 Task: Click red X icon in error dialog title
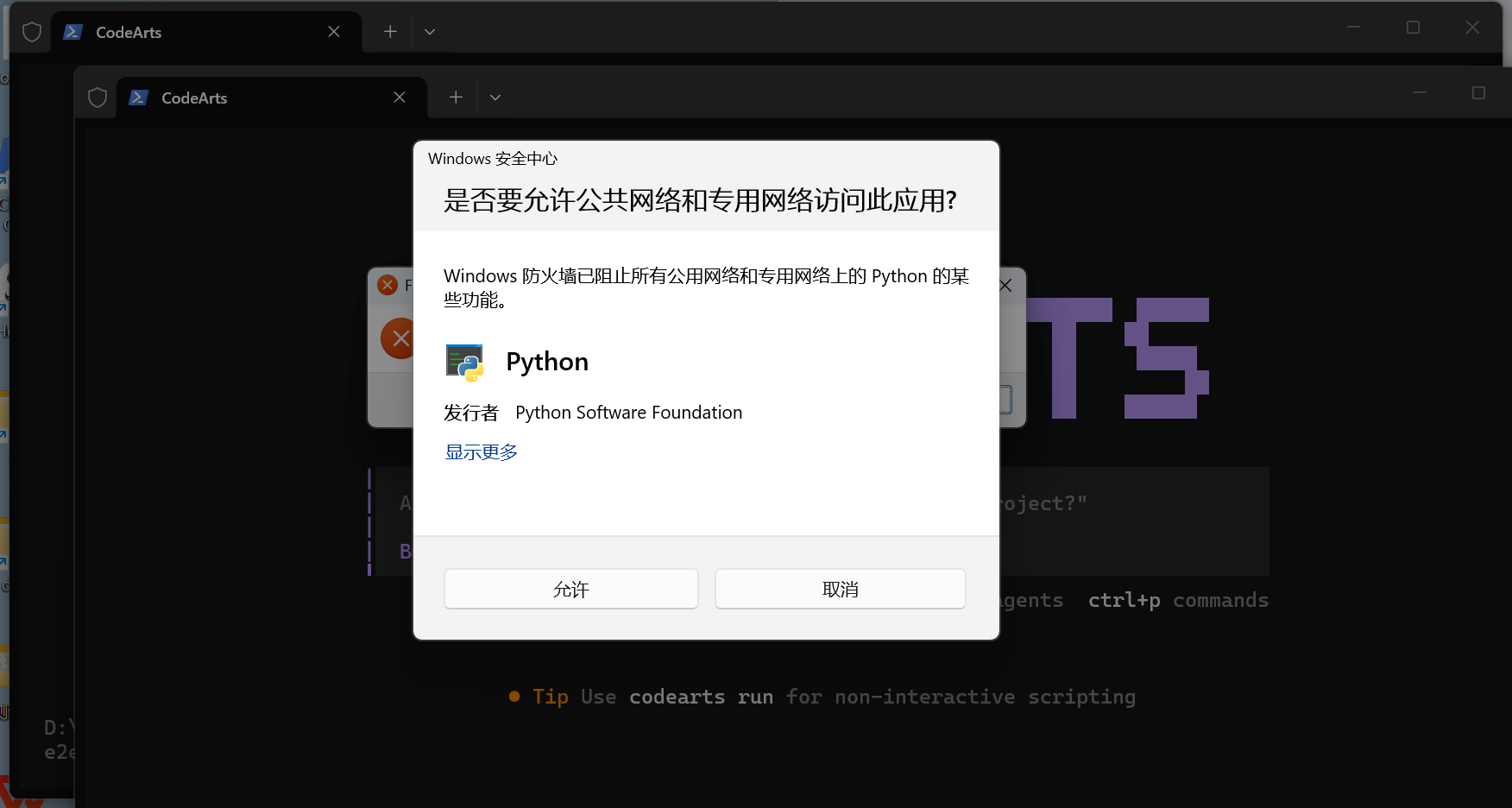[387, 285]
